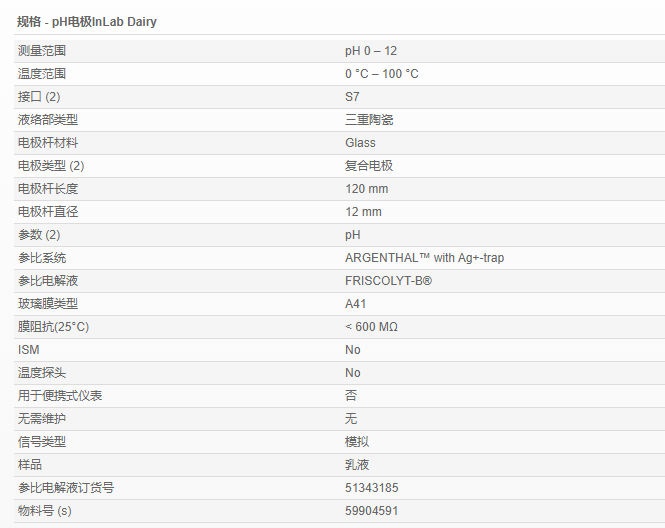Select the material number 59904591
The width and height of the screenshot is (665, 528).
(371, 511)
